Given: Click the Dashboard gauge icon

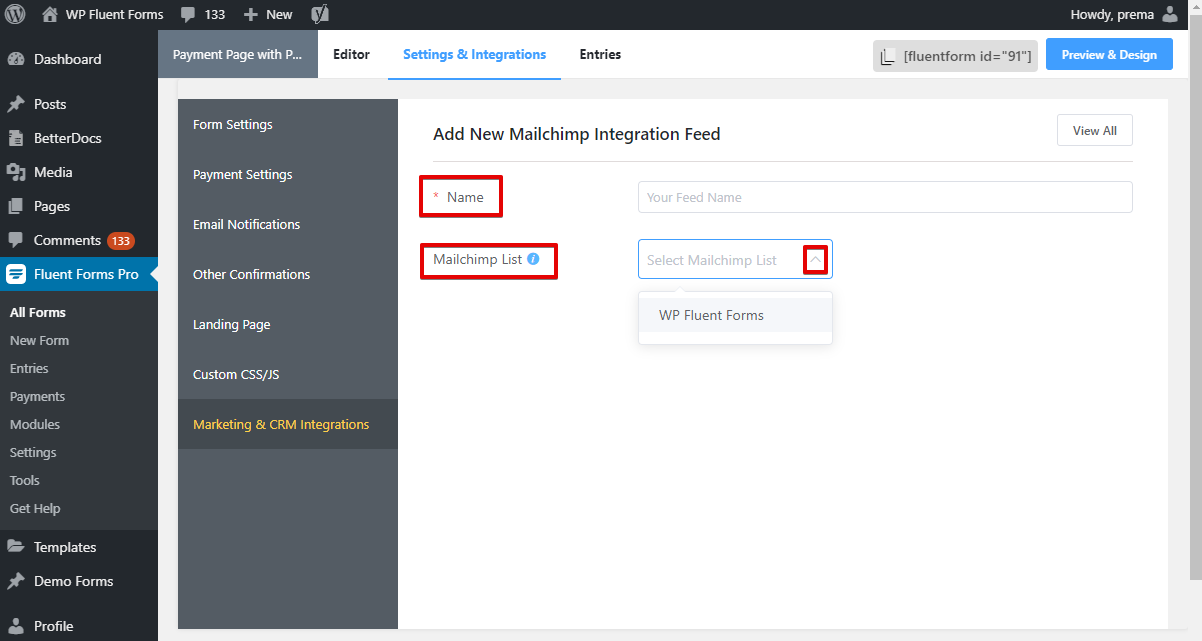Looking at the screenshot, I should pos(16,59).
